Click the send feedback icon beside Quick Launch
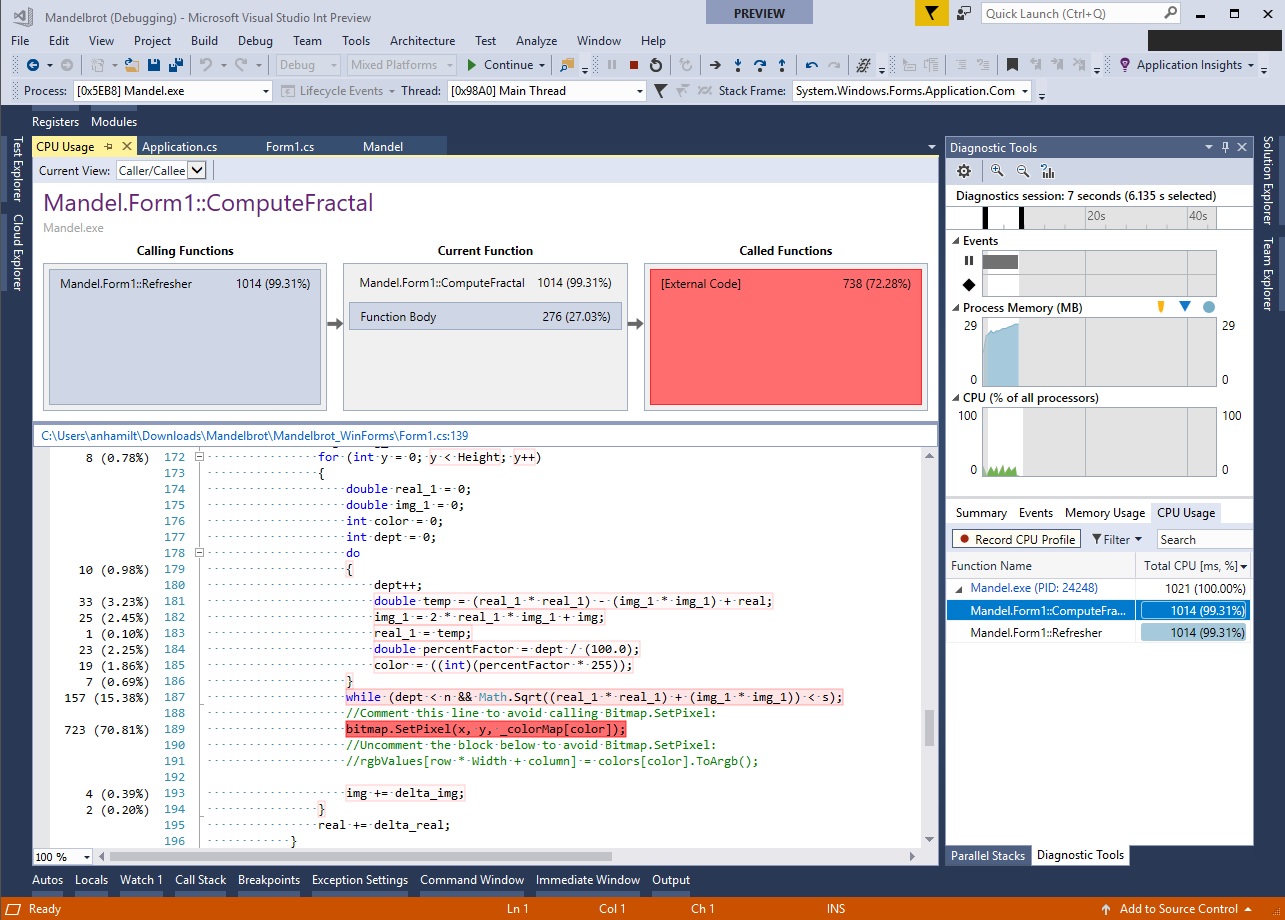The image size is (1285, 920). [964, 13]
